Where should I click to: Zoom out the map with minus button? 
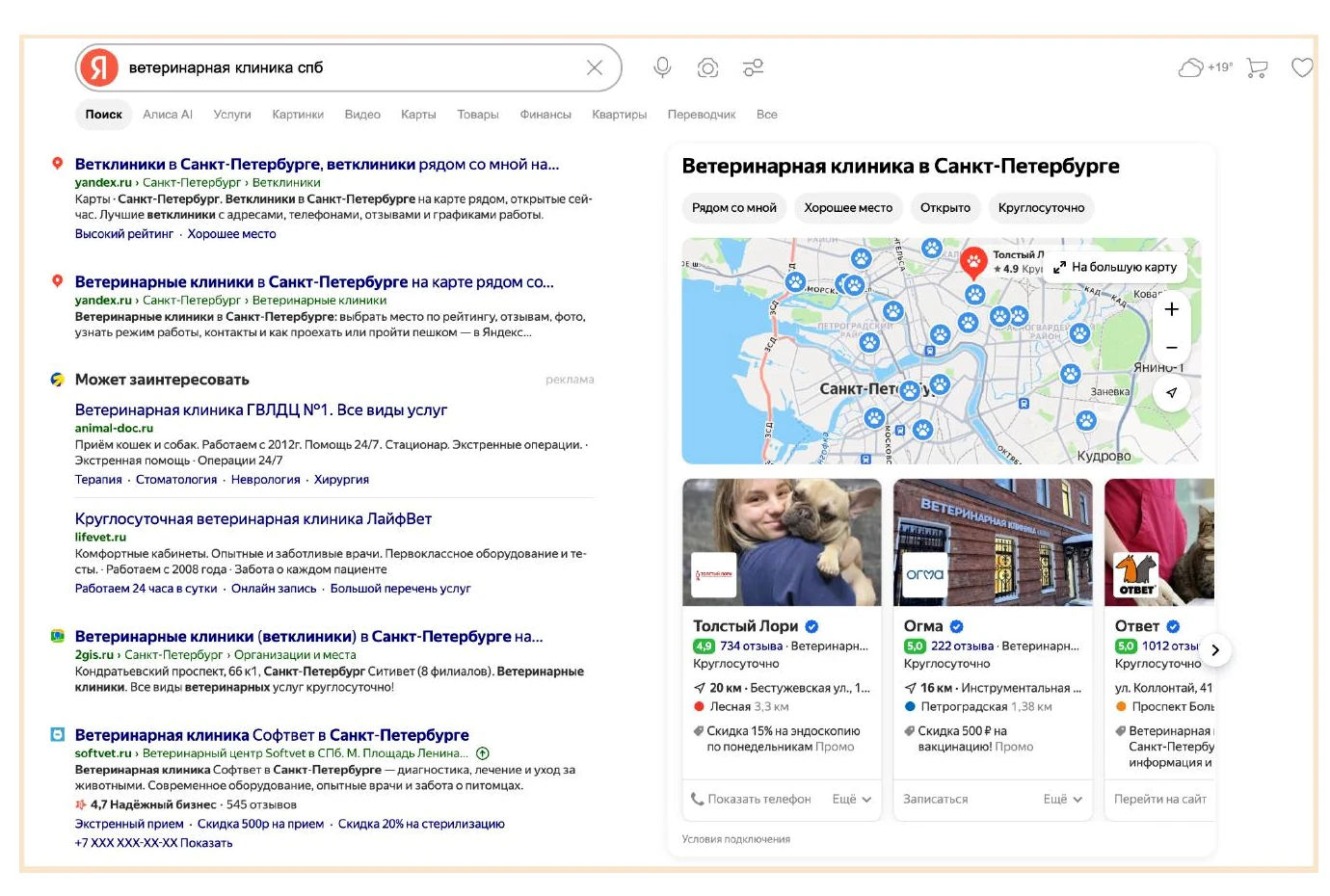click(1172, 347)
